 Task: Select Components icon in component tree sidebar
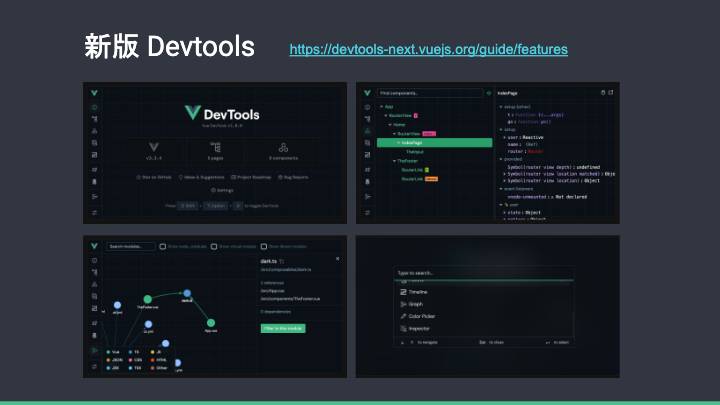(x=367, y=131)
